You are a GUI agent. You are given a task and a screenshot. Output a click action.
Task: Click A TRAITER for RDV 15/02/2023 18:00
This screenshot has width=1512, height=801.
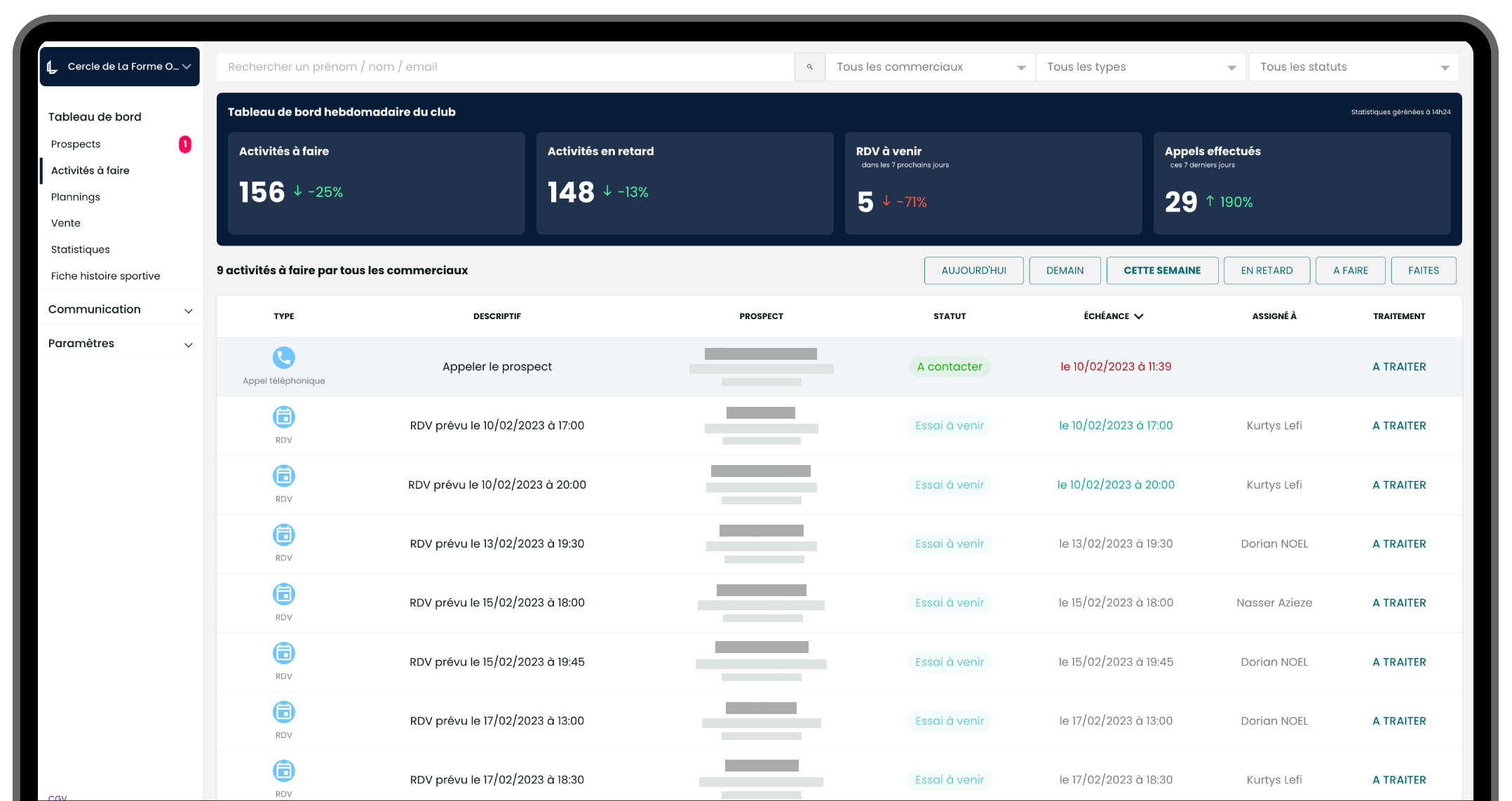click(x=1399, y=603)
